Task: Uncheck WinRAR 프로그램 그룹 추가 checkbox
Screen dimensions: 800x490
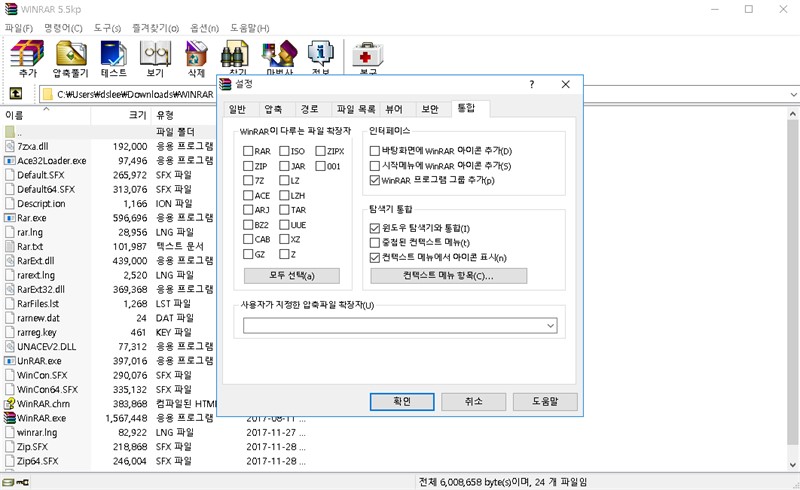Action: (x=374, y=180)
